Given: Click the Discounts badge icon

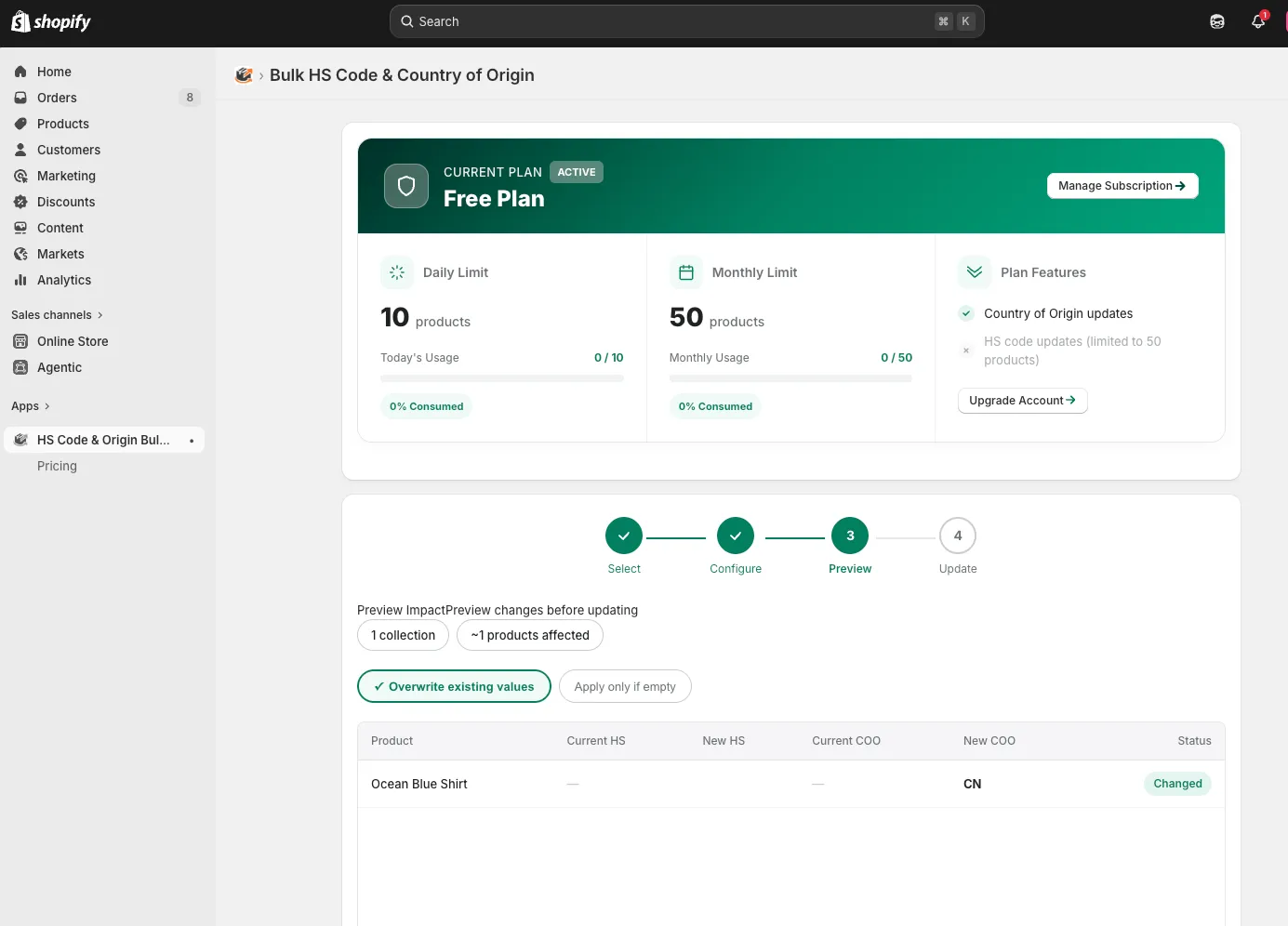Looking at the screenshot, I should [20, 202].
